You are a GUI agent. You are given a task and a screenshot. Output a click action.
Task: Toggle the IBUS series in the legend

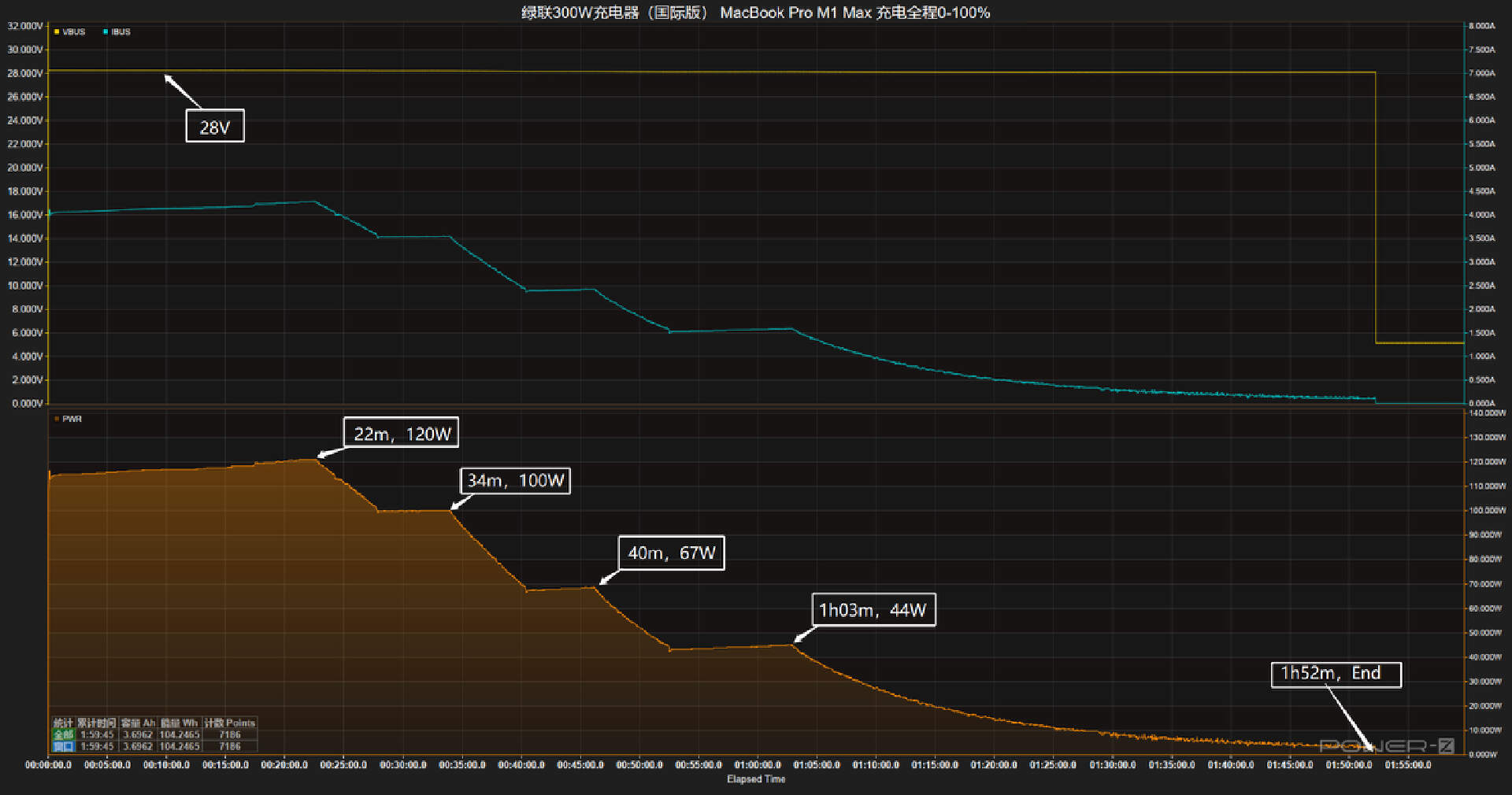117,32
